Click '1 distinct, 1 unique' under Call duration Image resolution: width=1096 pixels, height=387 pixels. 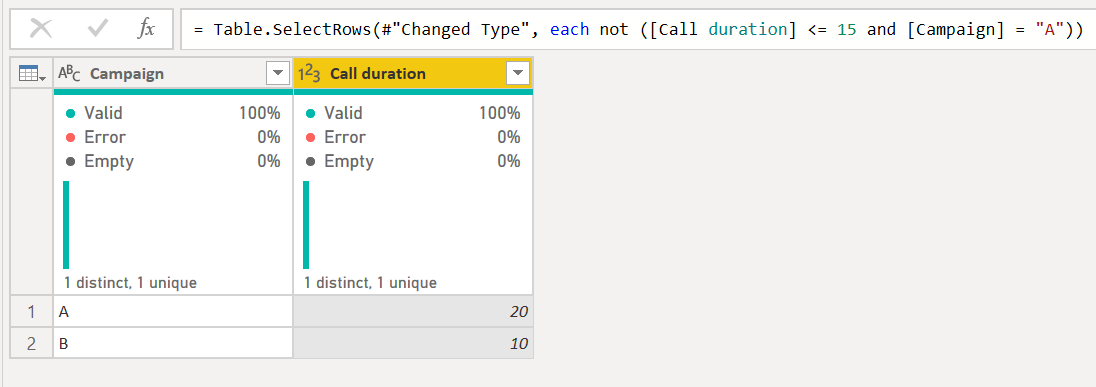point(370,283)
